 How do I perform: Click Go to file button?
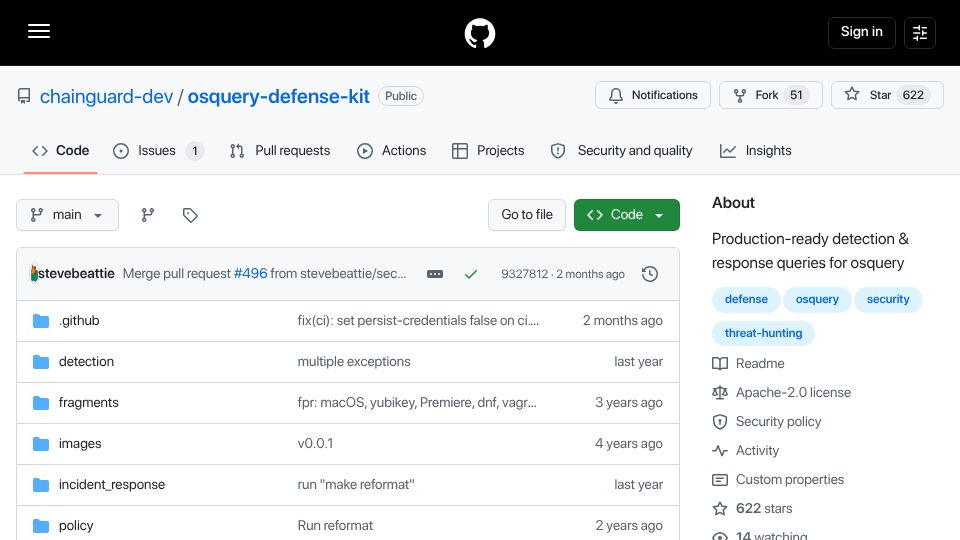(x=527, y=215)
